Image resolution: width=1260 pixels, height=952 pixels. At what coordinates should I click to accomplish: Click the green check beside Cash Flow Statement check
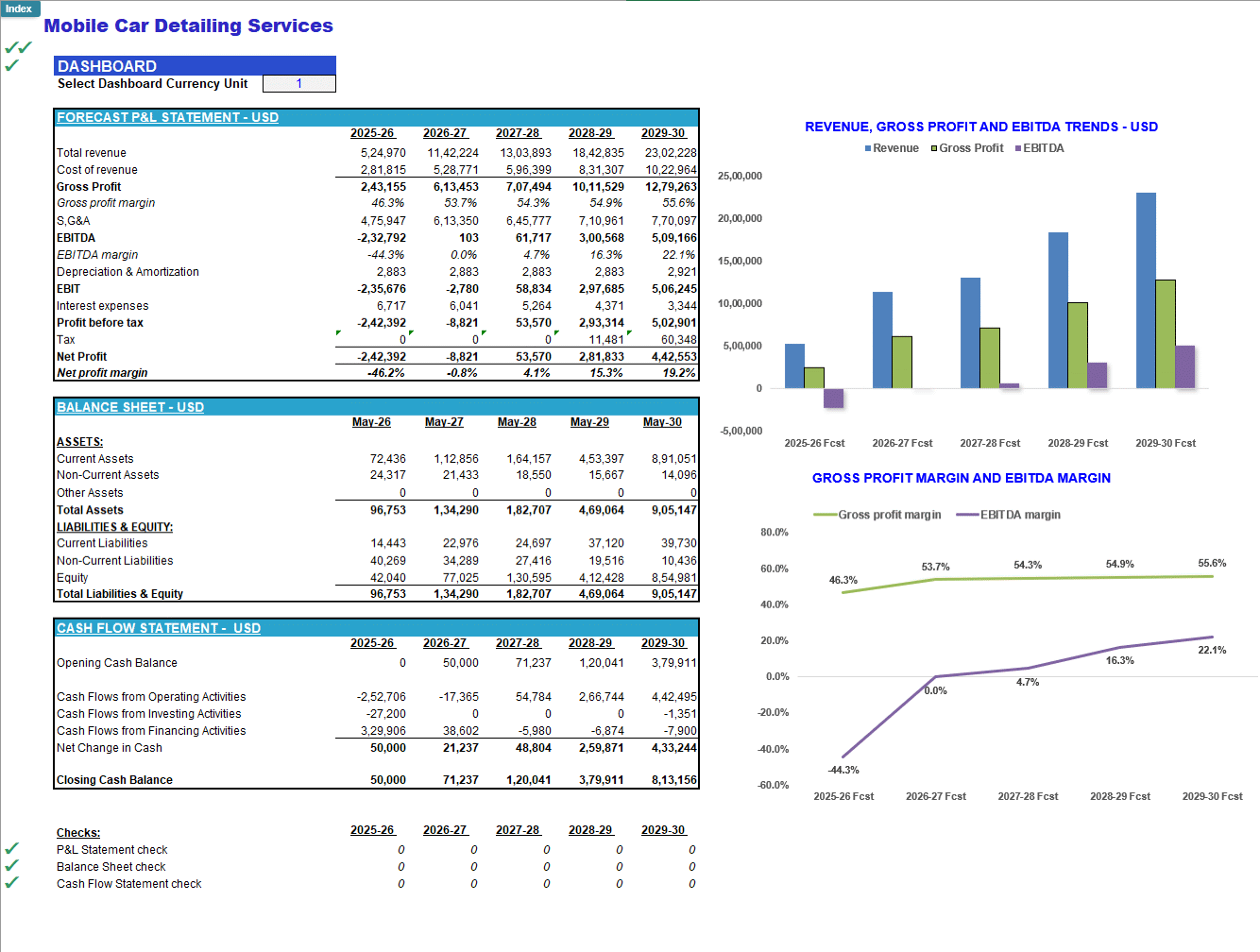12,883
